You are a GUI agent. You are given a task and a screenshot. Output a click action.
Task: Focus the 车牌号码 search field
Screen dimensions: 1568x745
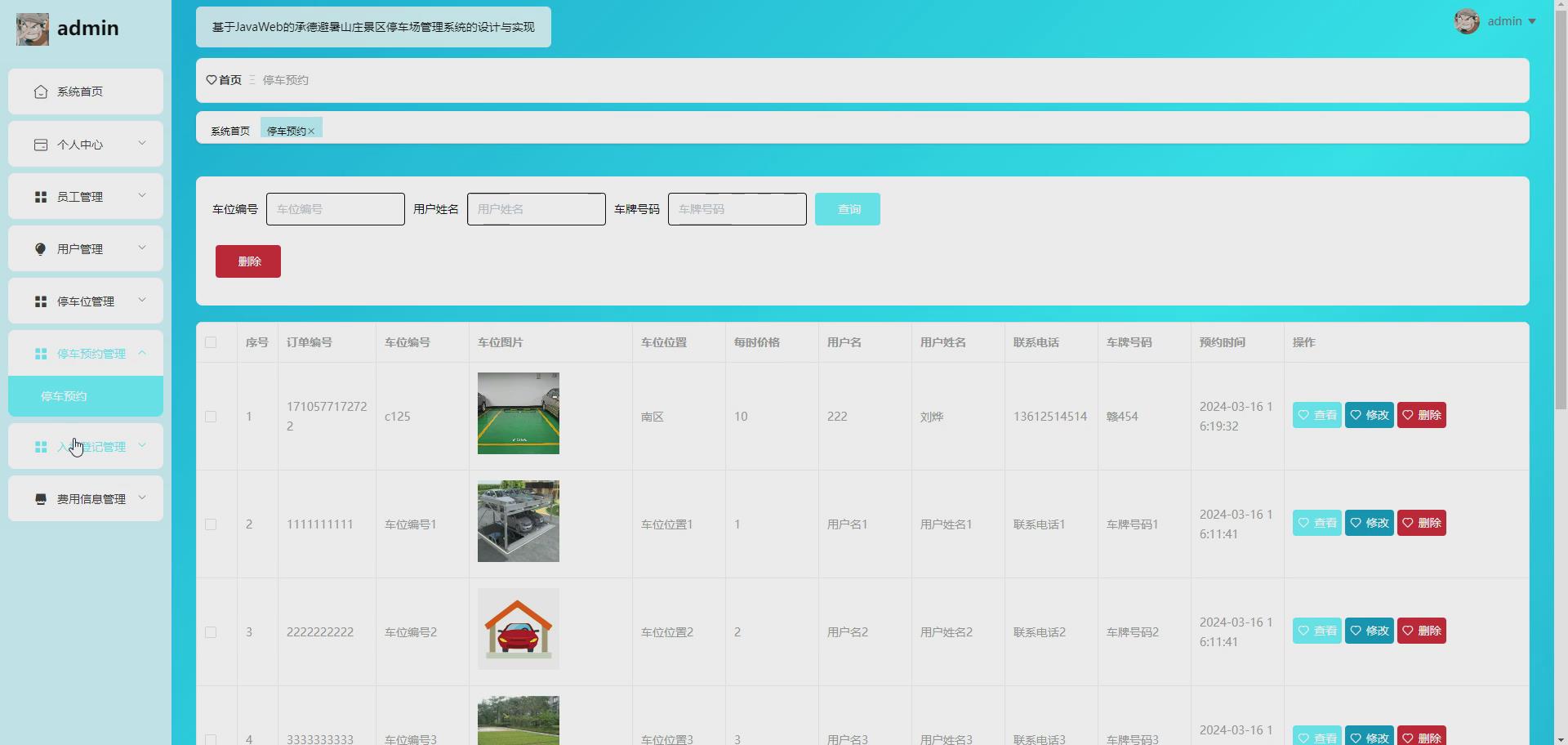737,209
